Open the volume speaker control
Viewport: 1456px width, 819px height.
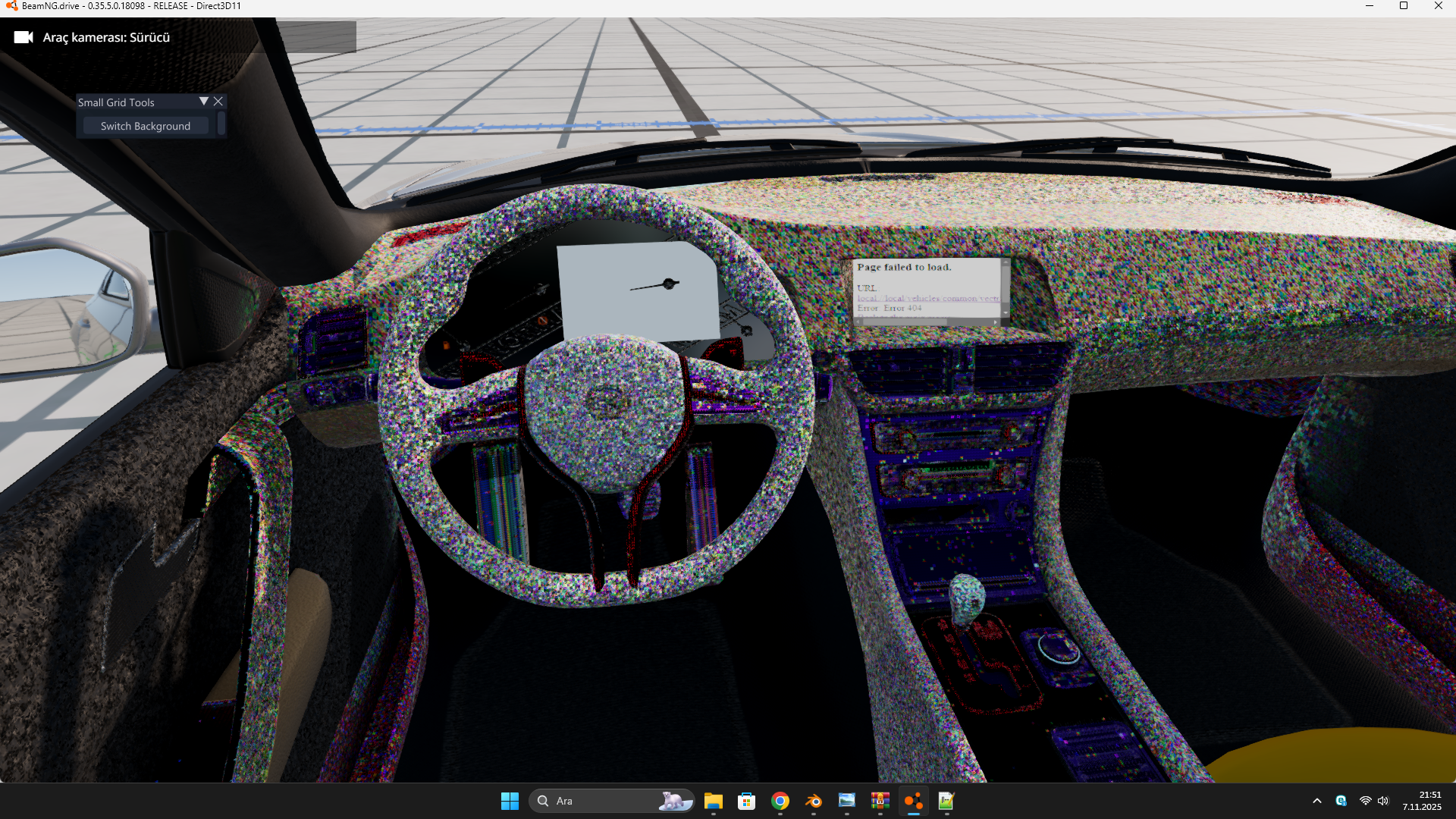[1383, 801]
